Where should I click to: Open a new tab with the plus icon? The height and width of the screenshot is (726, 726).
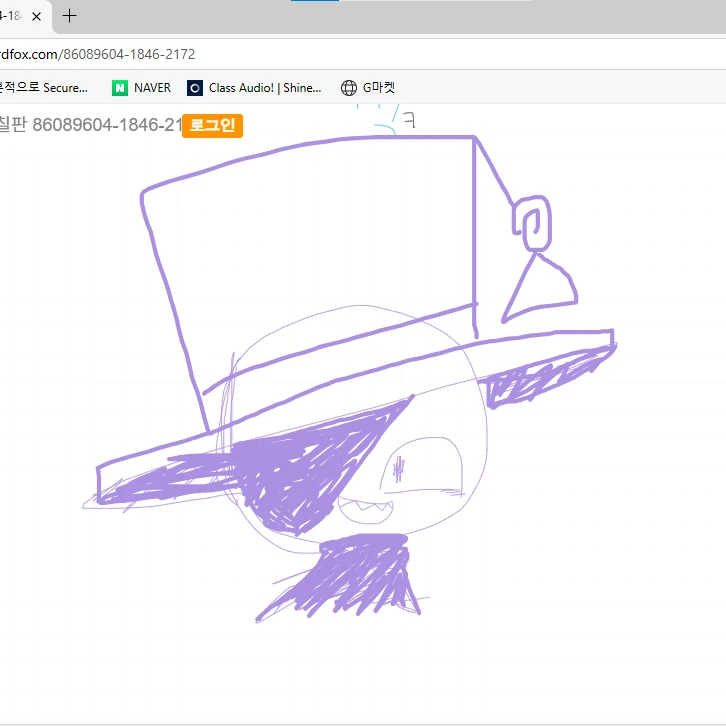(69, 16)
